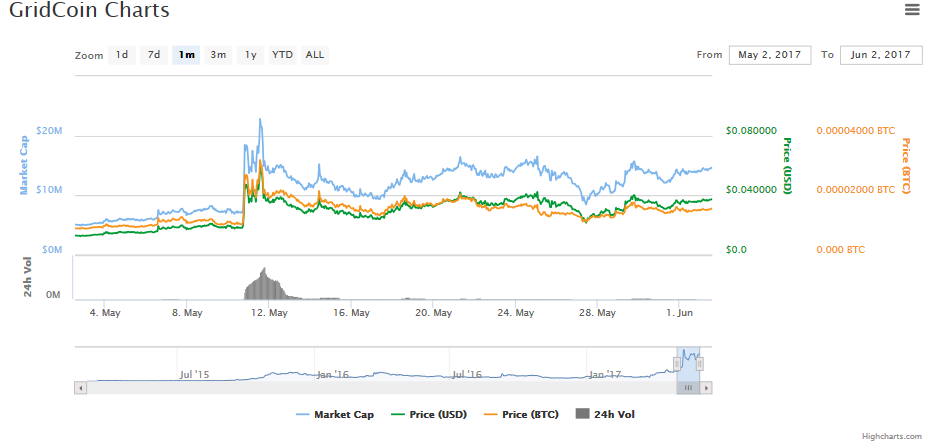The width and height of the screenshot is (939, 443).
Task: Toggle Market Cap series in legend
Action: point(335,414)
